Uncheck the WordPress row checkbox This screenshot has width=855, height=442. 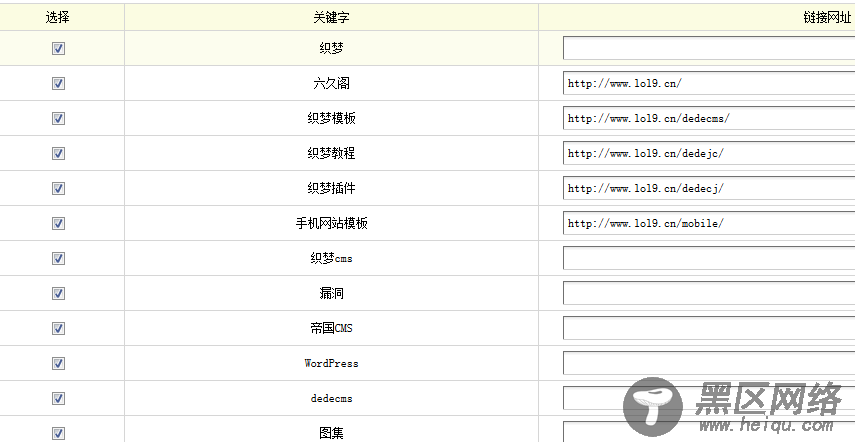coord(58,364)
